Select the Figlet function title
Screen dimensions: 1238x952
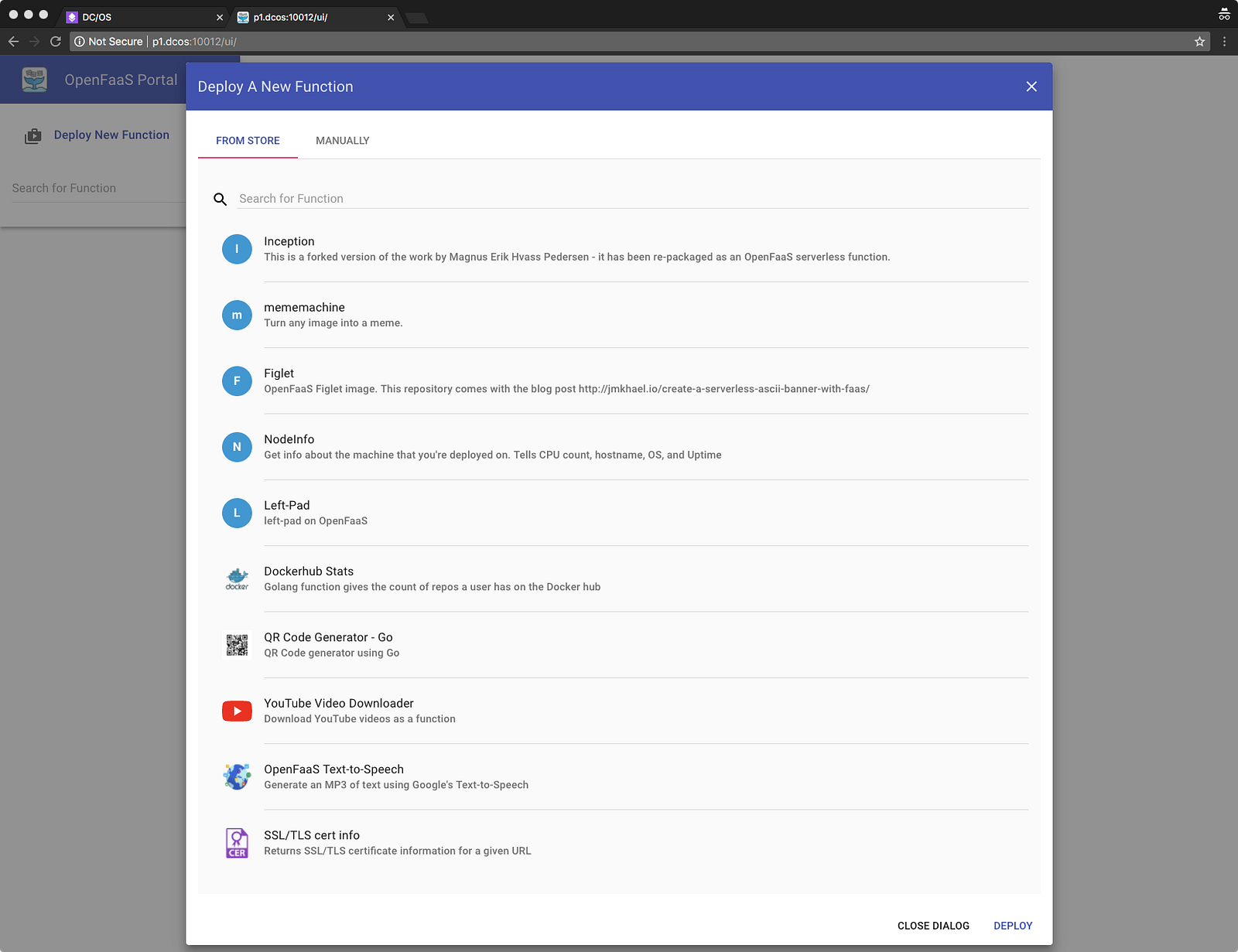(279, 374)
